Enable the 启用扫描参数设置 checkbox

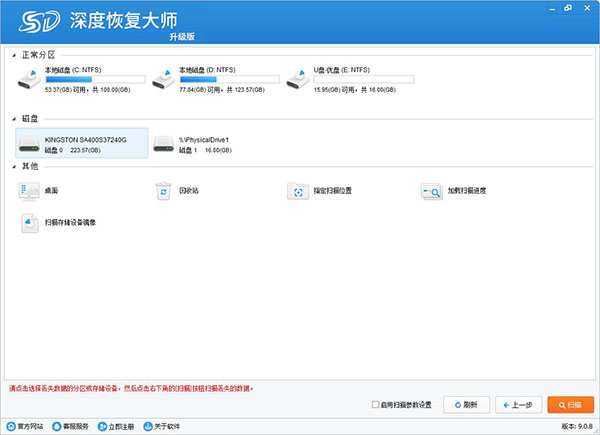[375, 405]
